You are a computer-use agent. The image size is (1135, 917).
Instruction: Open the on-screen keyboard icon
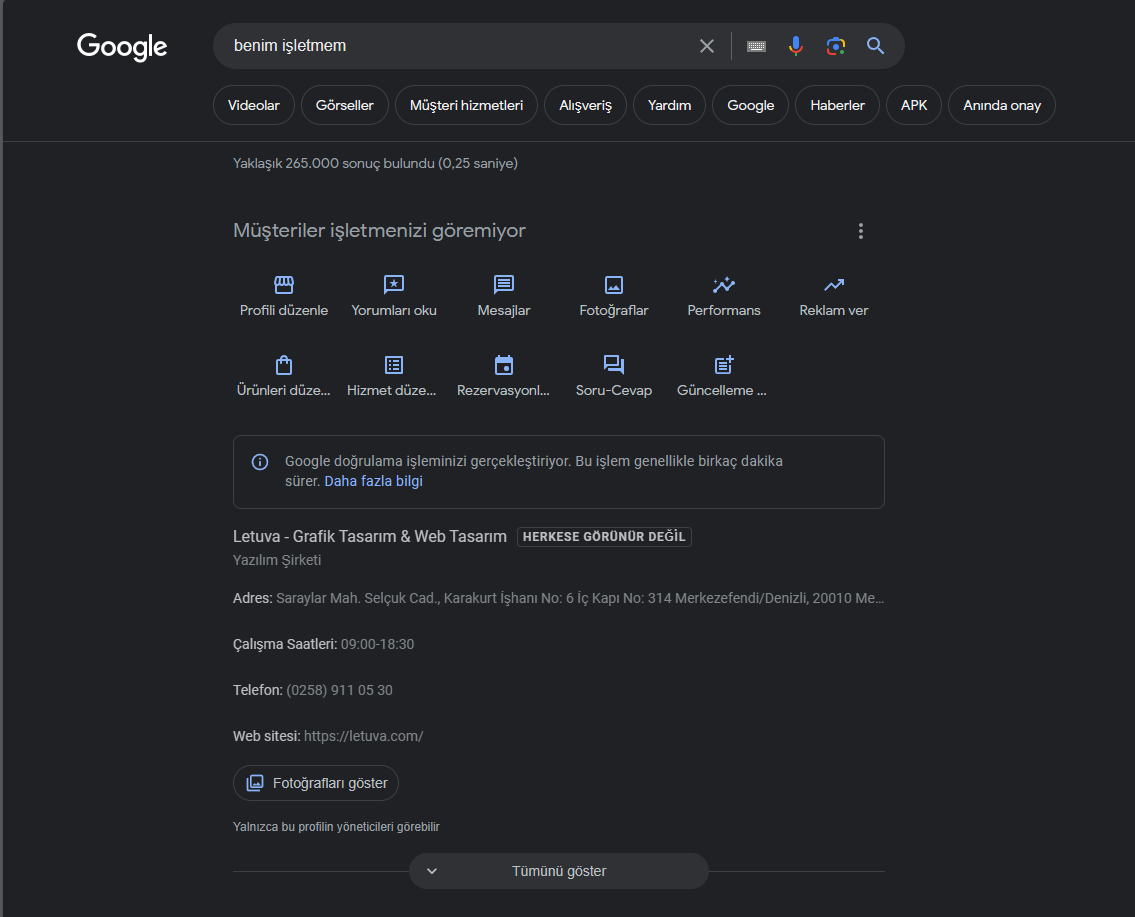coord(756,46)
